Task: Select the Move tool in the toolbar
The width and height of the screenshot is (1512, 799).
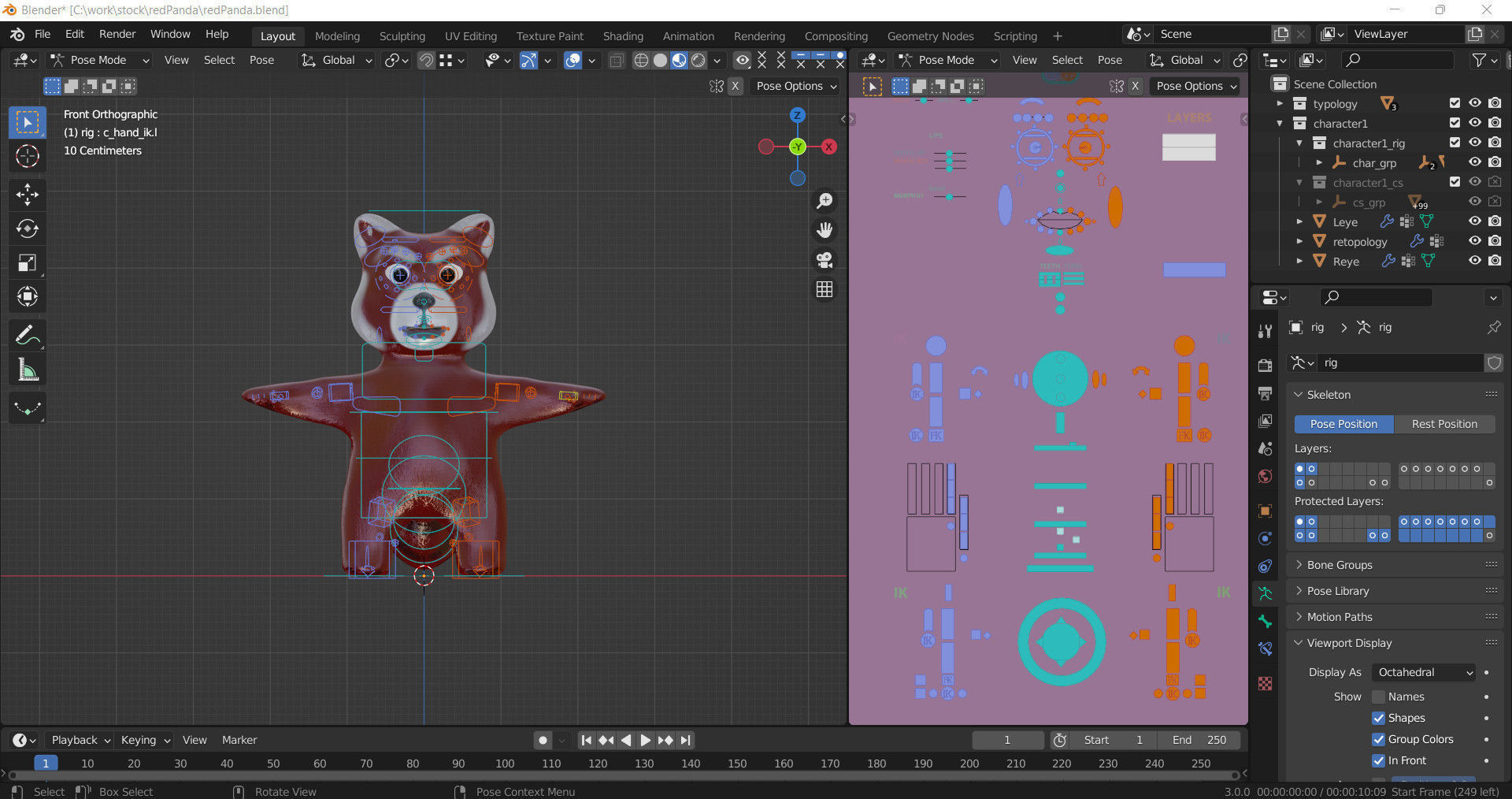Action: (28, 195)
